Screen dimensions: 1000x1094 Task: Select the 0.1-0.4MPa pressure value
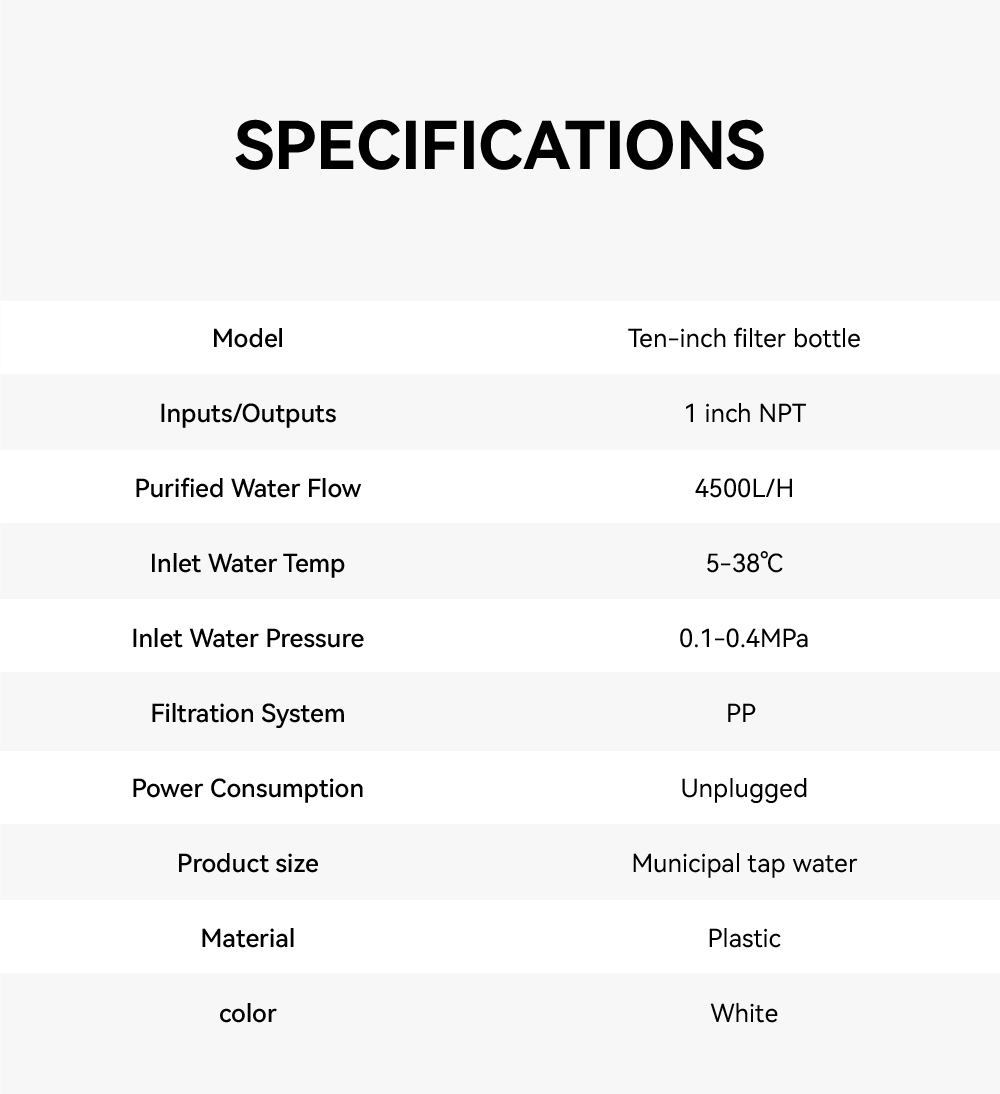[744, 639]
